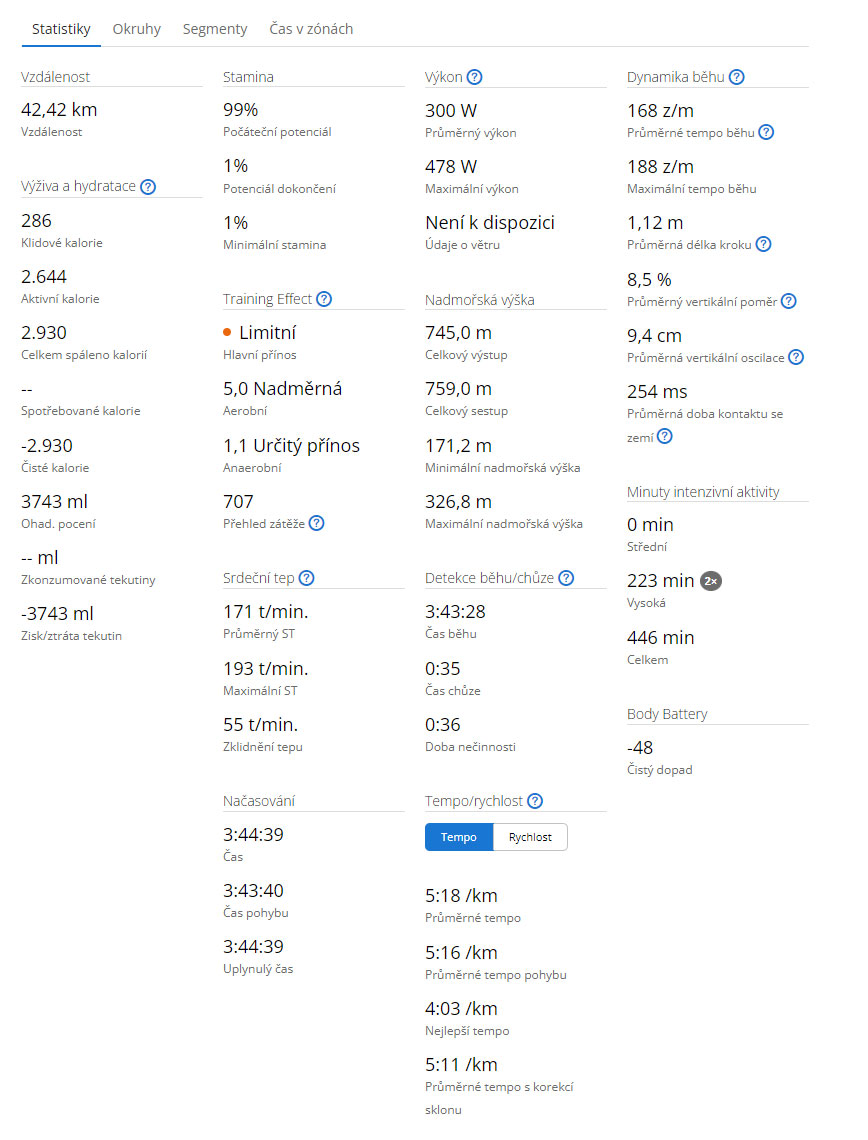This screenshot has width=868, height=1140.
Task: Open Training Effect help icon
Action: click(x=324, y=299)
